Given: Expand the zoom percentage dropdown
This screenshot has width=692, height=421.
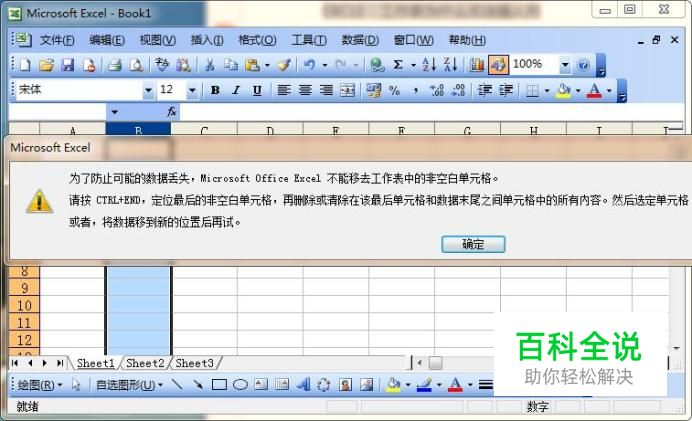Looking at the screenshot, I should tap(565, 65).
